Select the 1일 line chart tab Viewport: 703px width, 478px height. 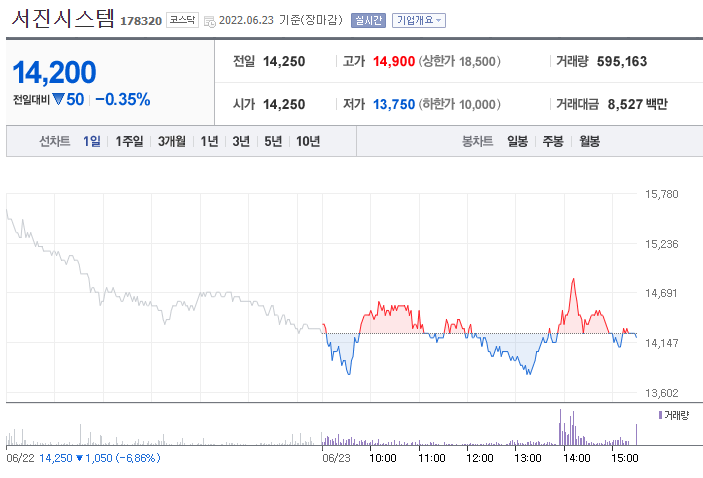click(x=92, y=141)
